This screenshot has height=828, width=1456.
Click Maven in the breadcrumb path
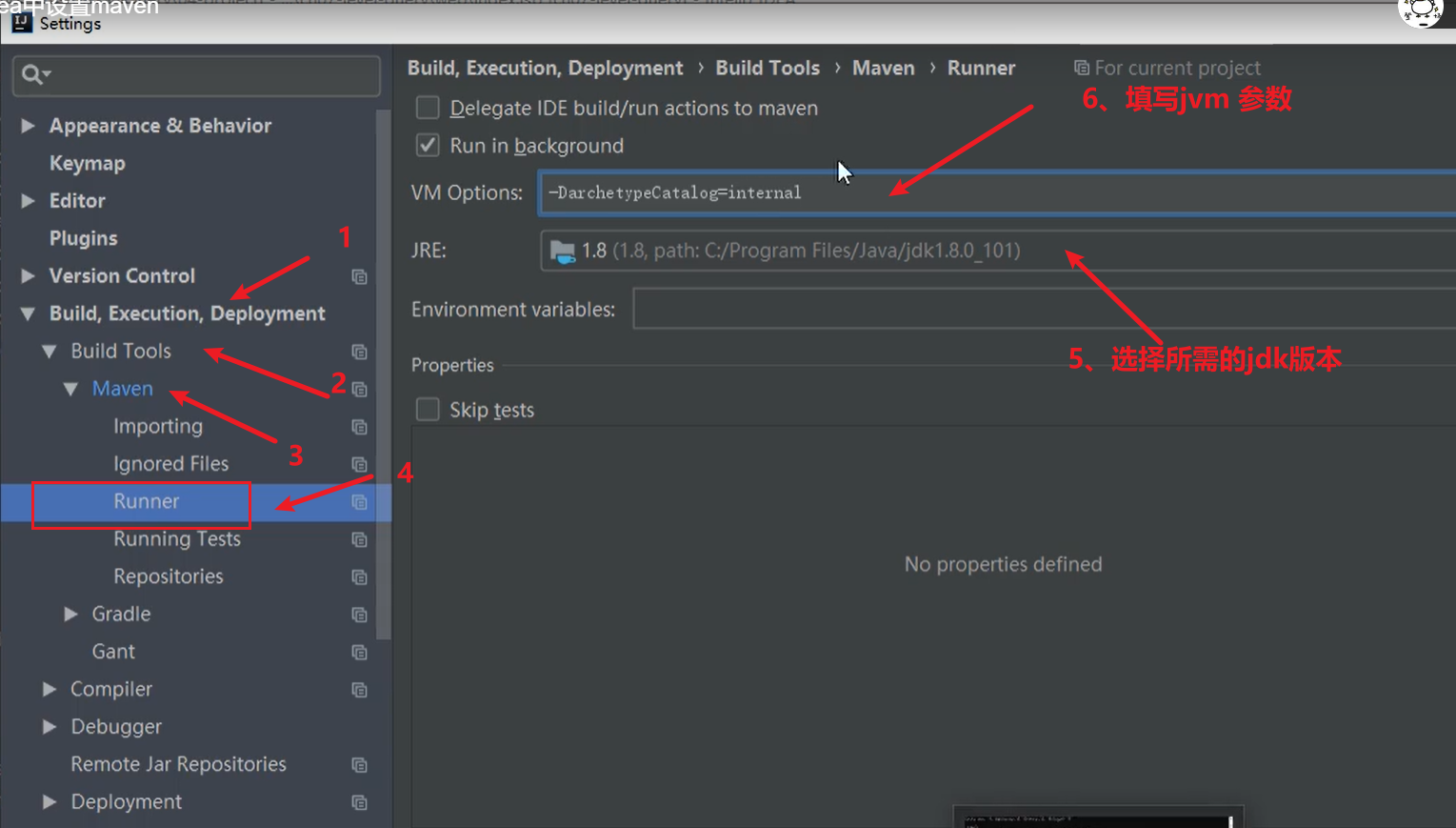pyautogui.click(x=883, y=68)
